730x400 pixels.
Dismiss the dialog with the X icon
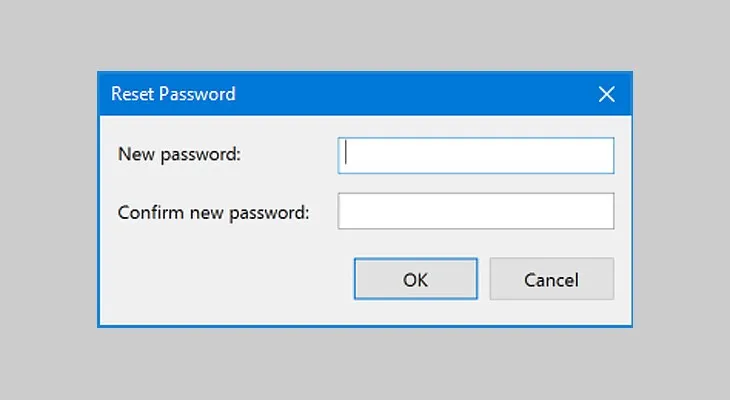(606, 95)
